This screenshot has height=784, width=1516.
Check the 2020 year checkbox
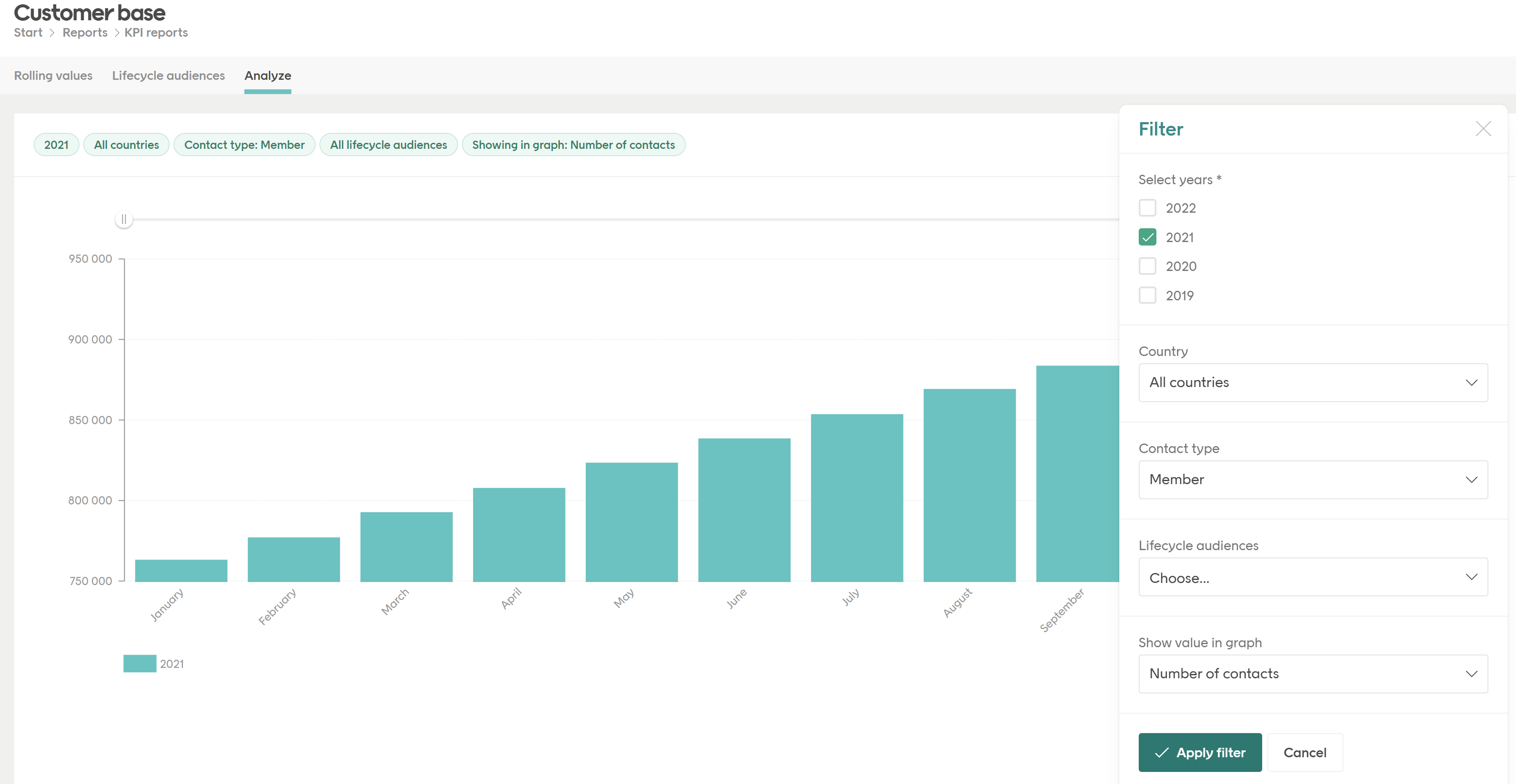[x=1147, y=266]
